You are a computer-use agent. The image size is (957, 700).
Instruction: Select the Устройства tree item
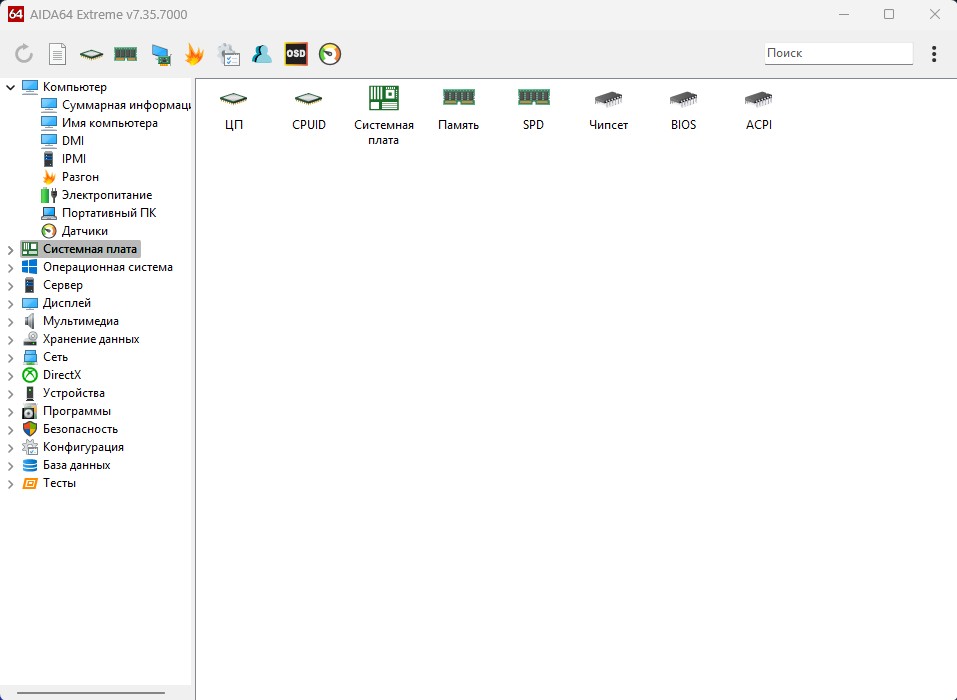pyautogui.click(x=63, y=393)
